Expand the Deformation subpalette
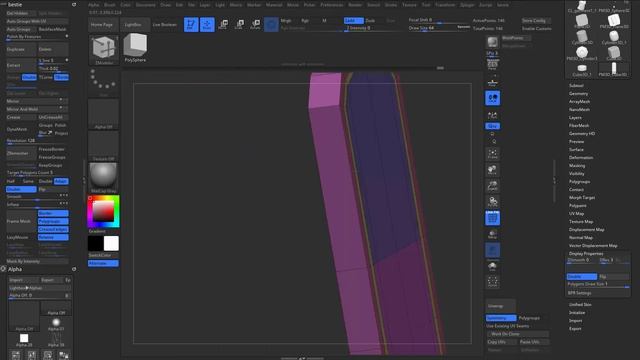 581,158
